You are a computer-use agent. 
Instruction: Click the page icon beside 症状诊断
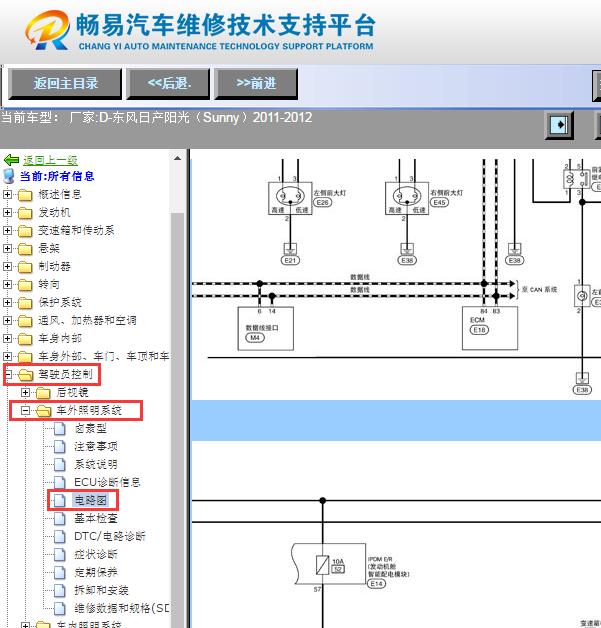pyautogui.click(x=60, y=554)
